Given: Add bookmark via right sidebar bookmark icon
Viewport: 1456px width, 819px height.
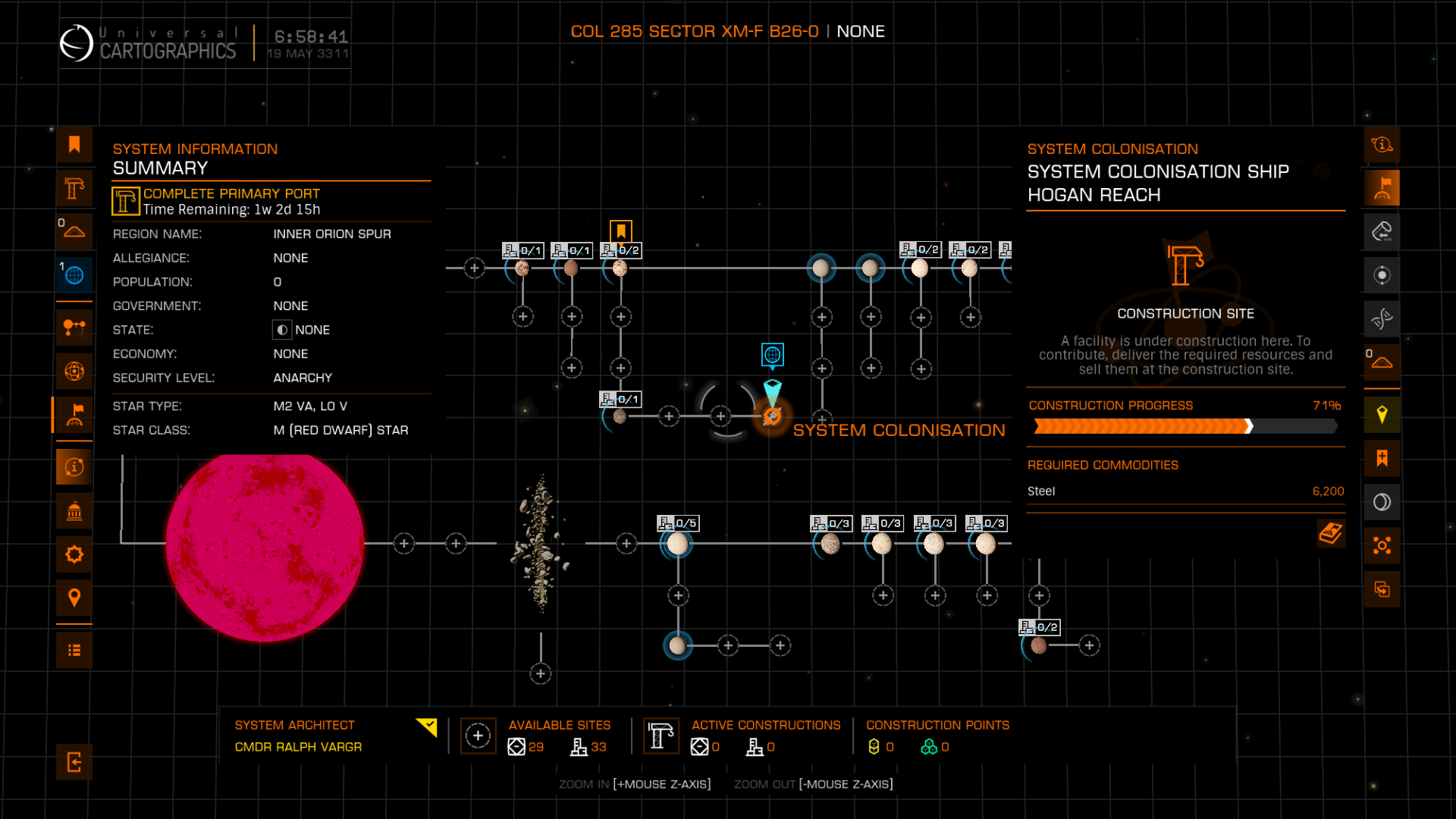Looking at the screenshot, I should click(x=1382, y=458).
